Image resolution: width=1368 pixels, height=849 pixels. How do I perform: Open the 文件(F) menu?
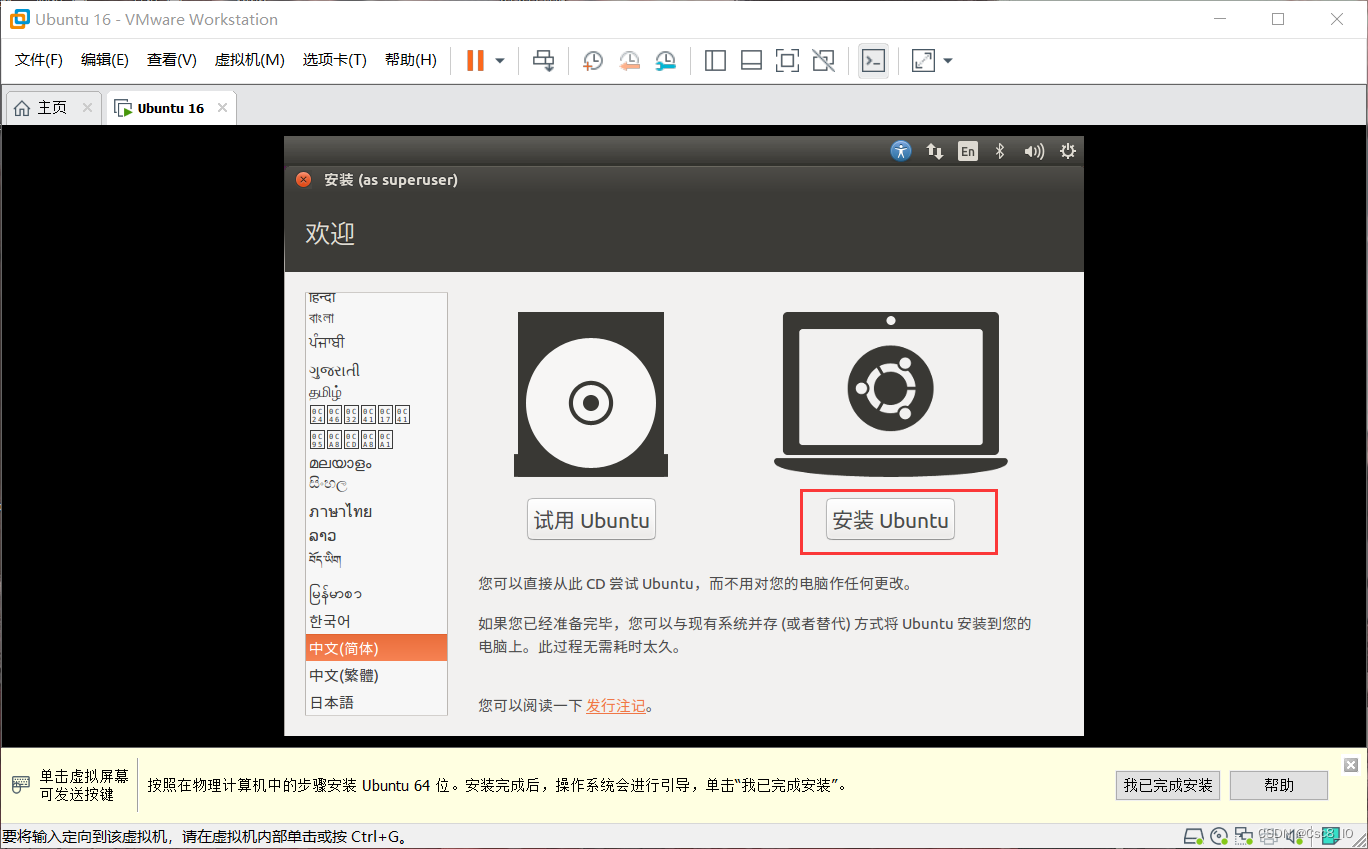(x=39, y=60)
